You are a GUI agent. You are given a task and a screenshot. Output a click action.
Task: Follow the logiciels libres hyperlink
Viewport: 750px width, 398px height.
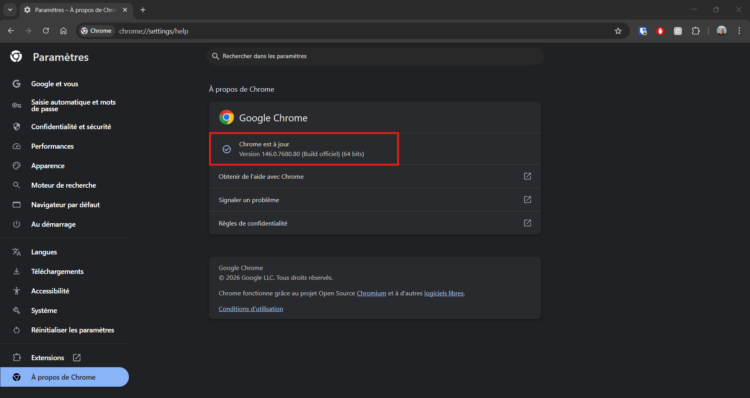(x=444, y=293)
